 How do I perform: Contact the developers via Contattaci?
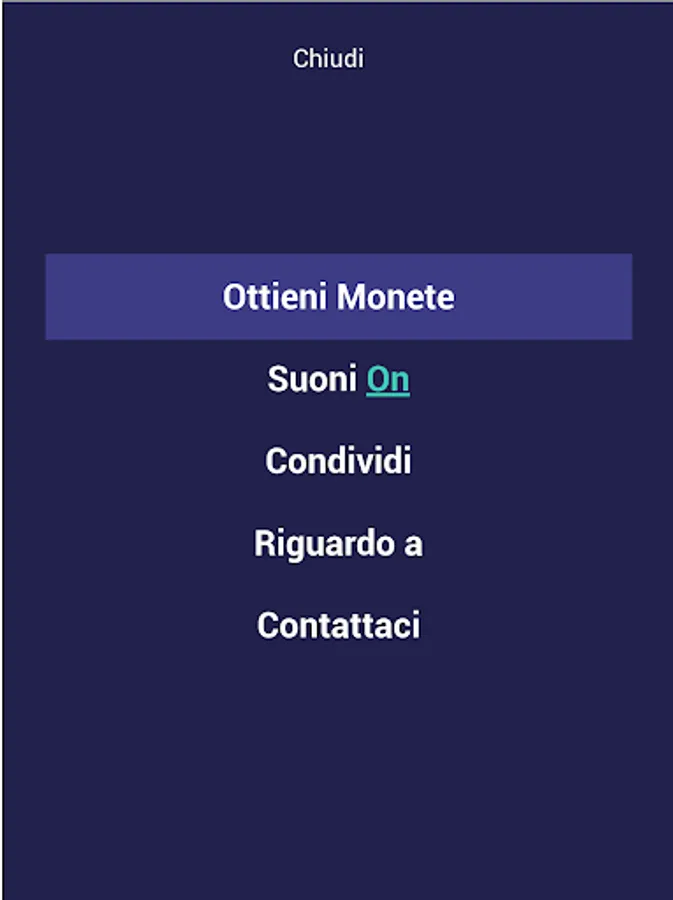tap(338, 626)
